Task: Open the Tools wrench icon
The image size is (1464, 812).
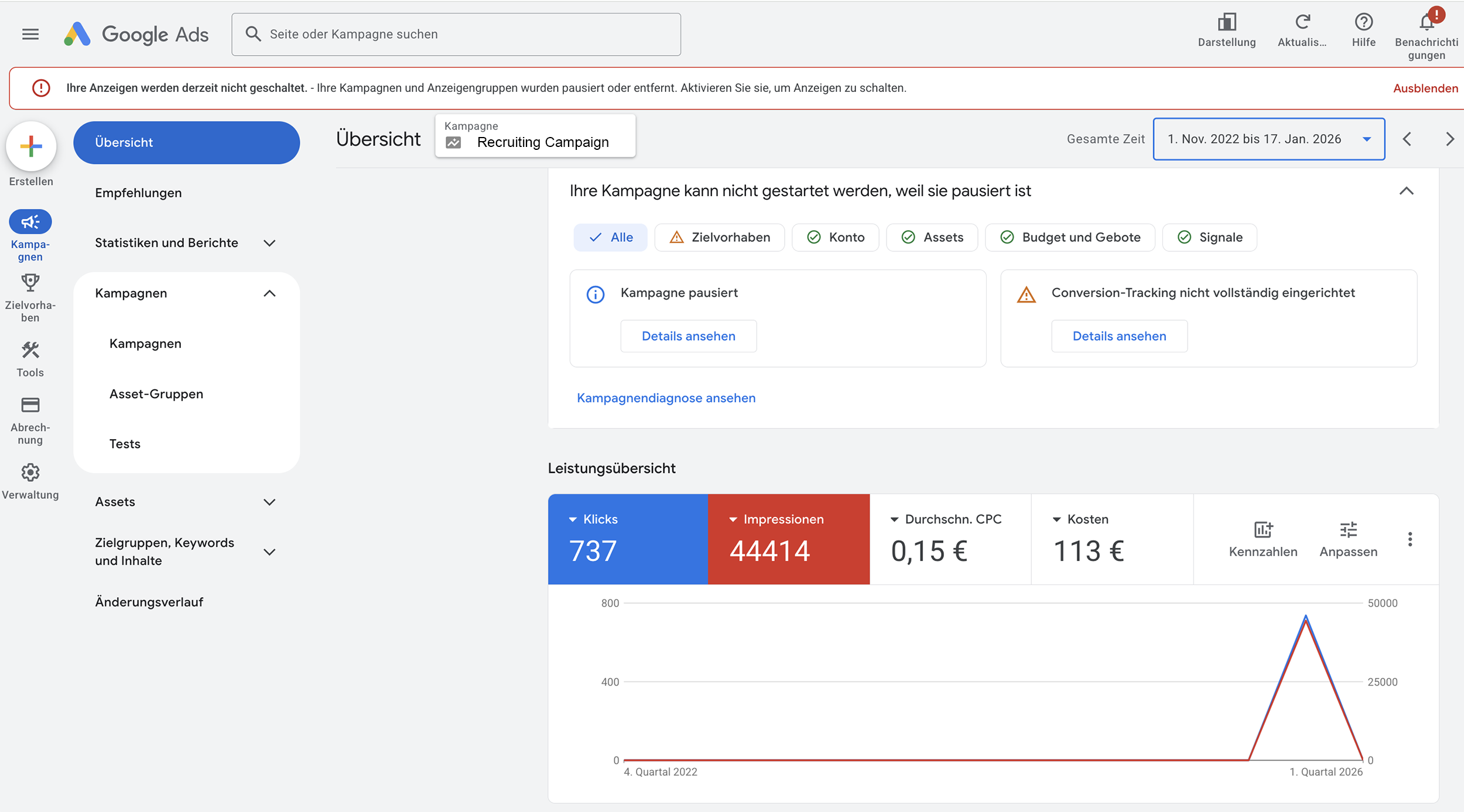Action: click(30, 350)
